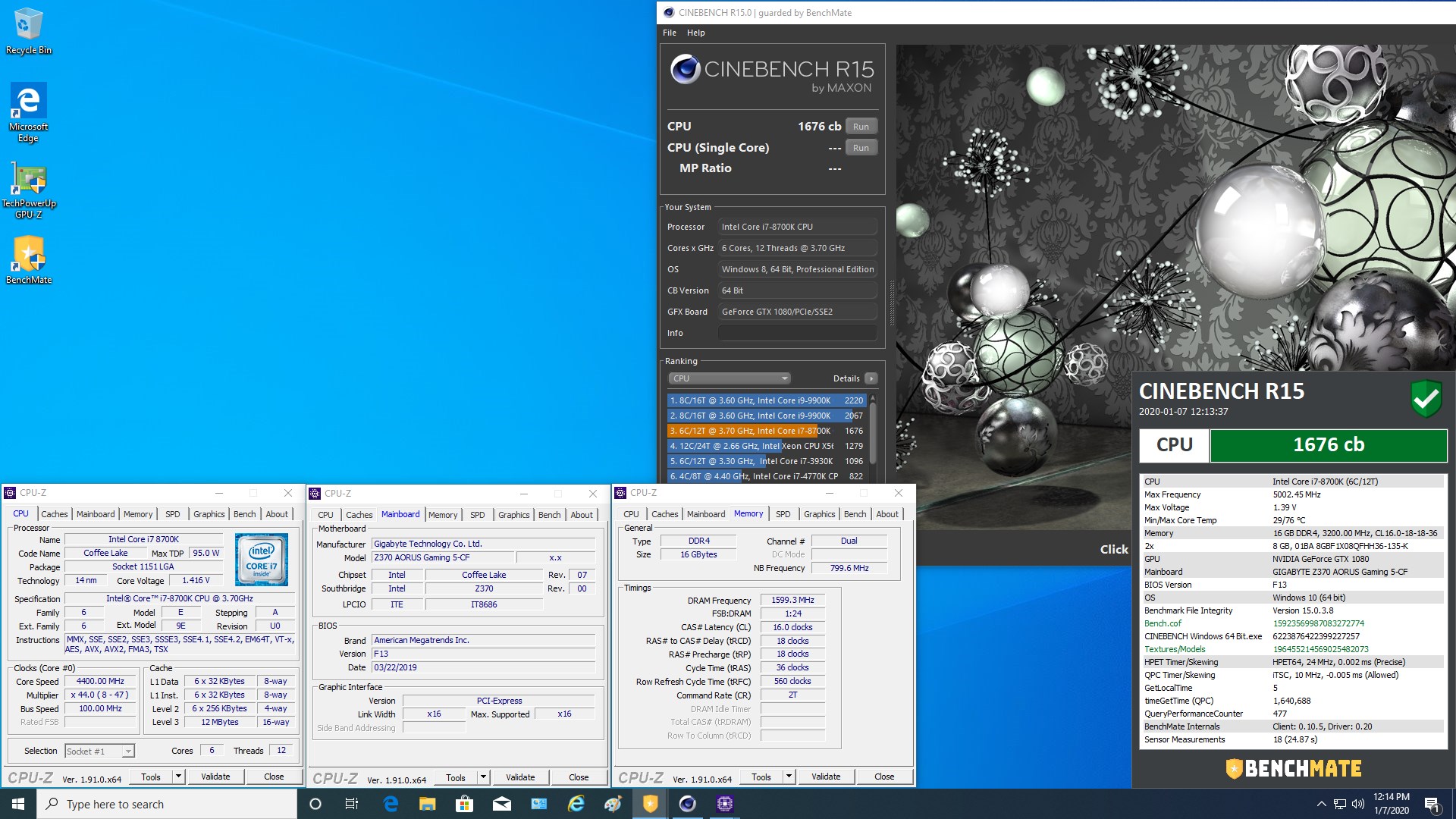Open the TechPowerUp GPU-Z desktop shortcut
The width and height of the screenshot is (1456, 819).
[x=29, y=190]
